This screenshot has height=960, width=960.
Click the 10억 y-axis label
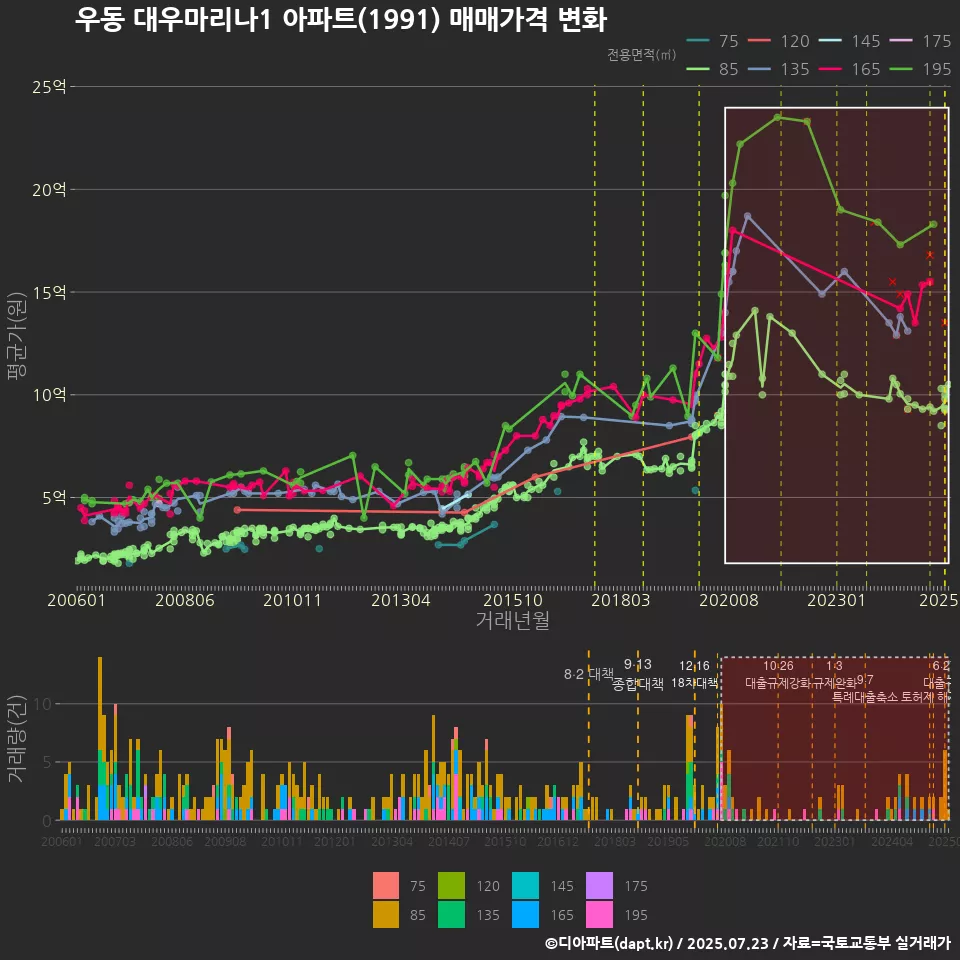(x=49, y=394)
